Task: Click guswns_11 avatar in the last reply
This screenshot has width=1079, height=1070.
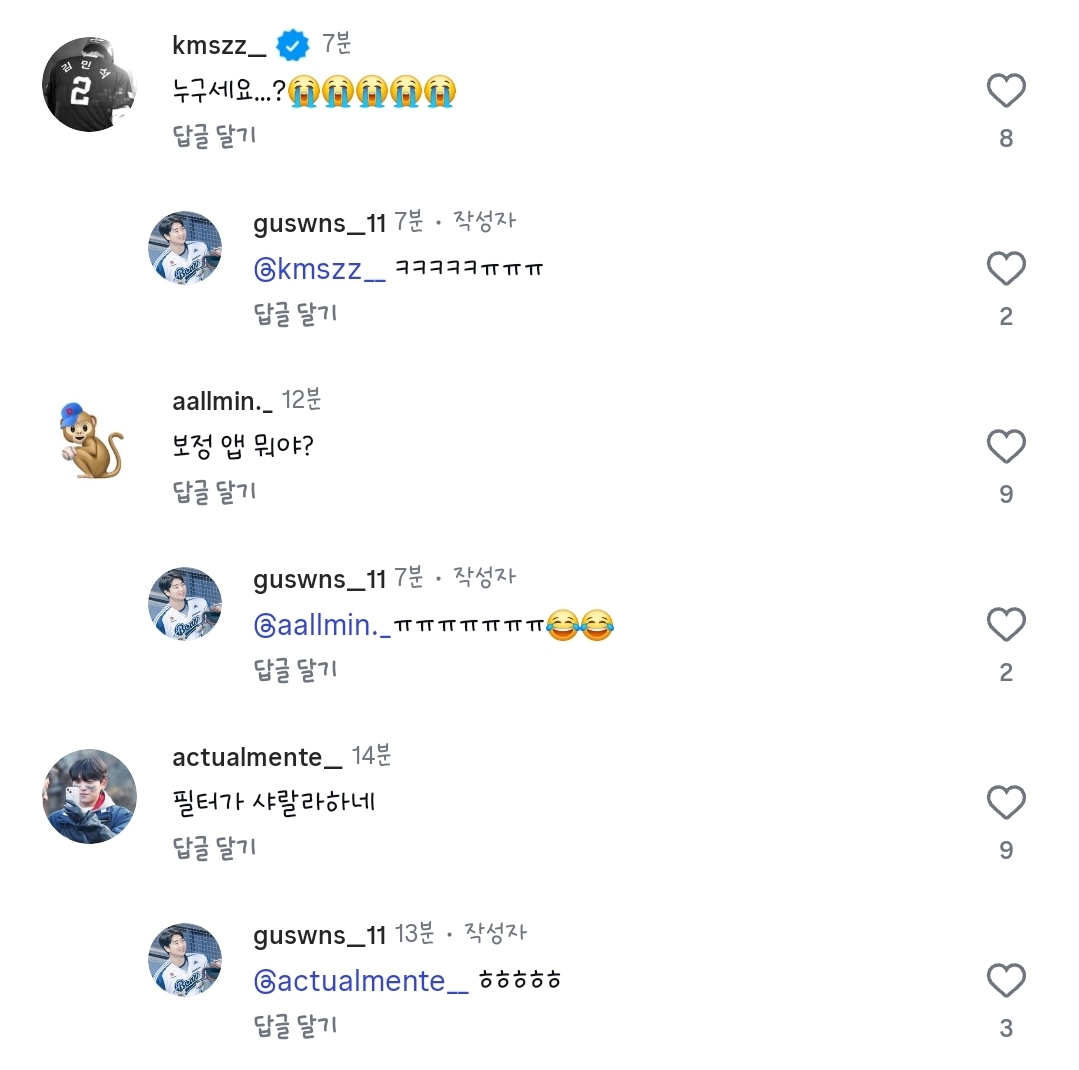Action: (185, 959)
